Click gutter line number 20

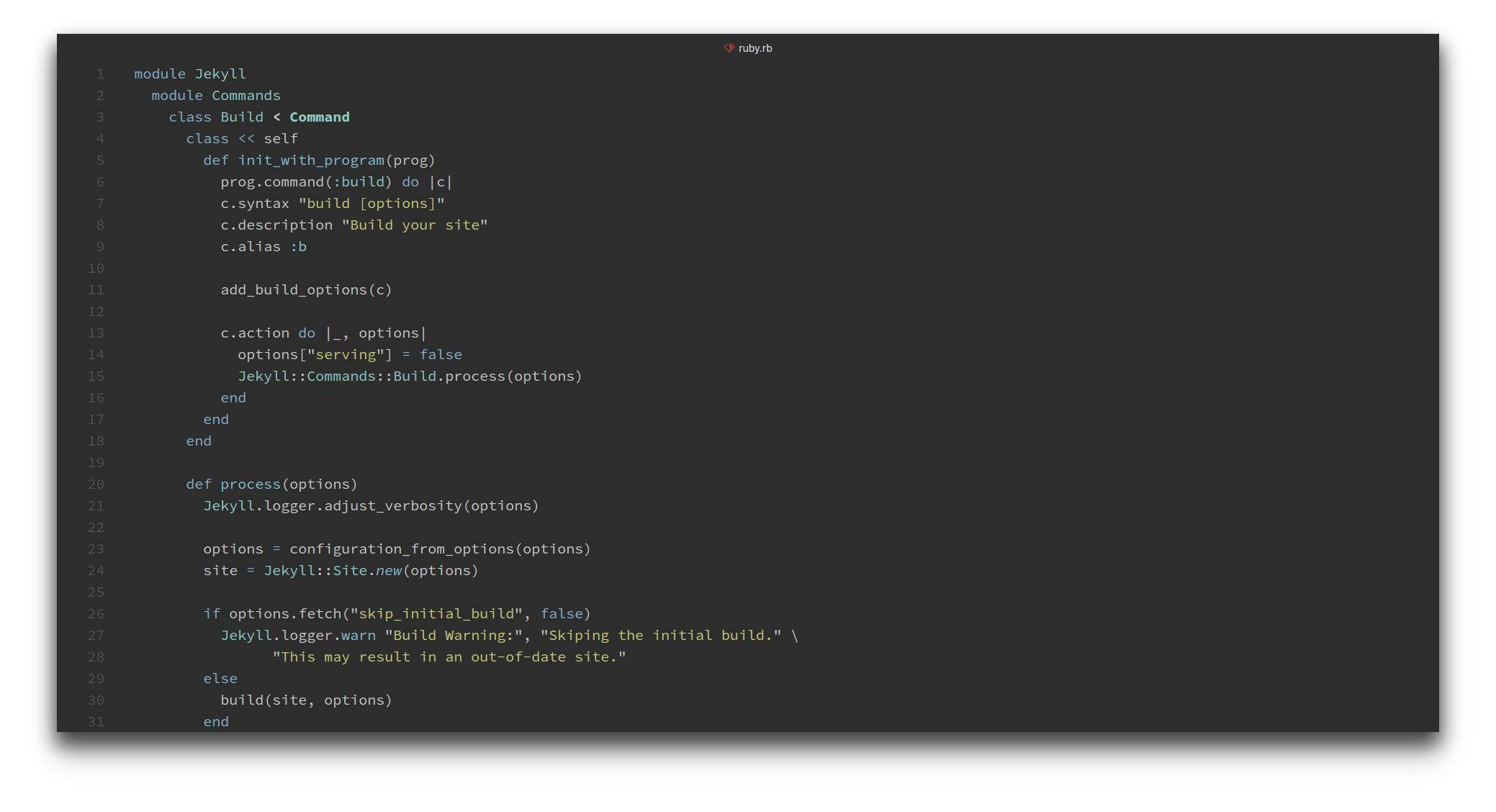pyautogui.click(x=96, y=484)
